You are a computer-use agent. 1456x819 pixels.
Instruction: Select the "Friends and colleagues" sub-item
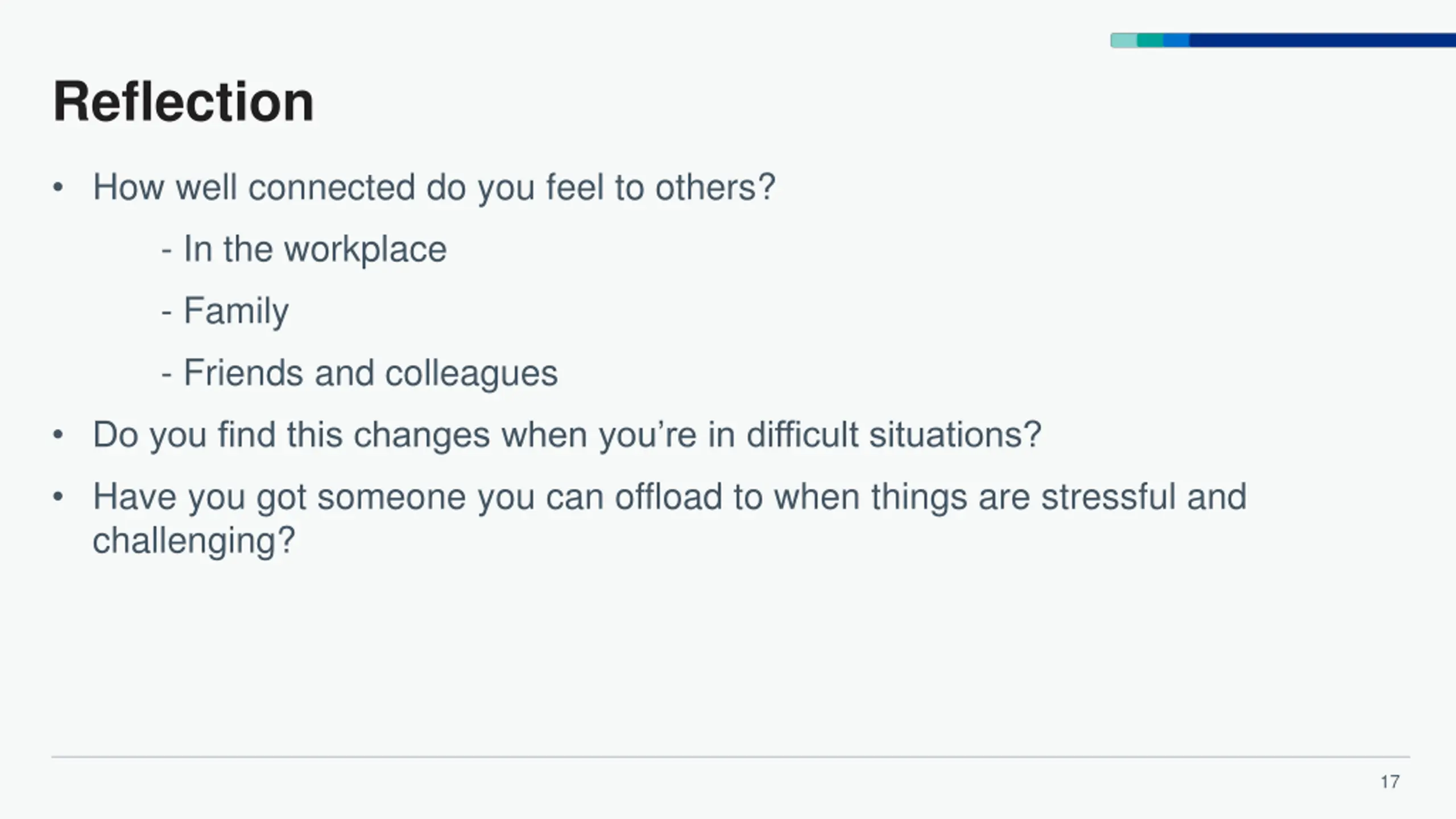click(x=370, y=373)
